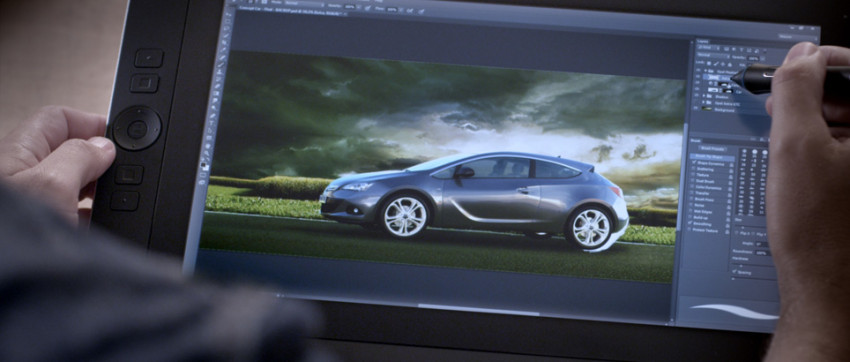Click lock icon beside Color Dynamics
Viewport: 850px width, 362px height.
(730, 189)
